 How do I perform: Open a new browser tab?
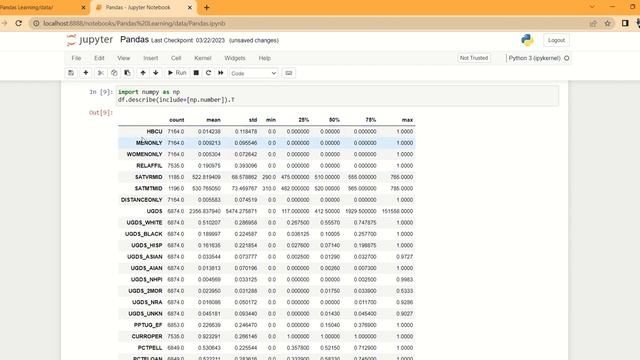coord(207,7)
